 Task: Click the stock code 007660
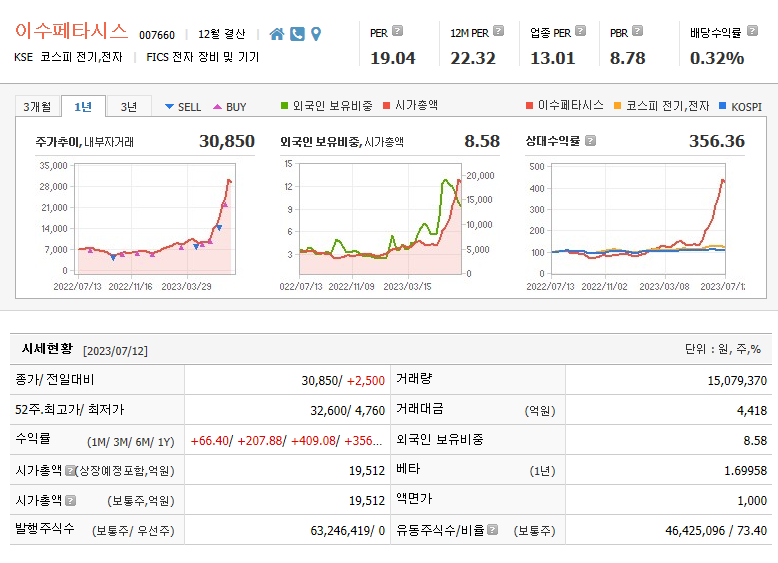157,35
